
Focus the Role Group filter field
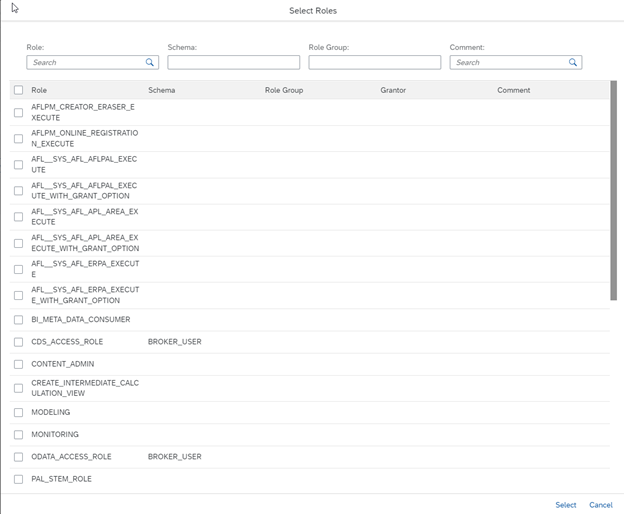374,62
